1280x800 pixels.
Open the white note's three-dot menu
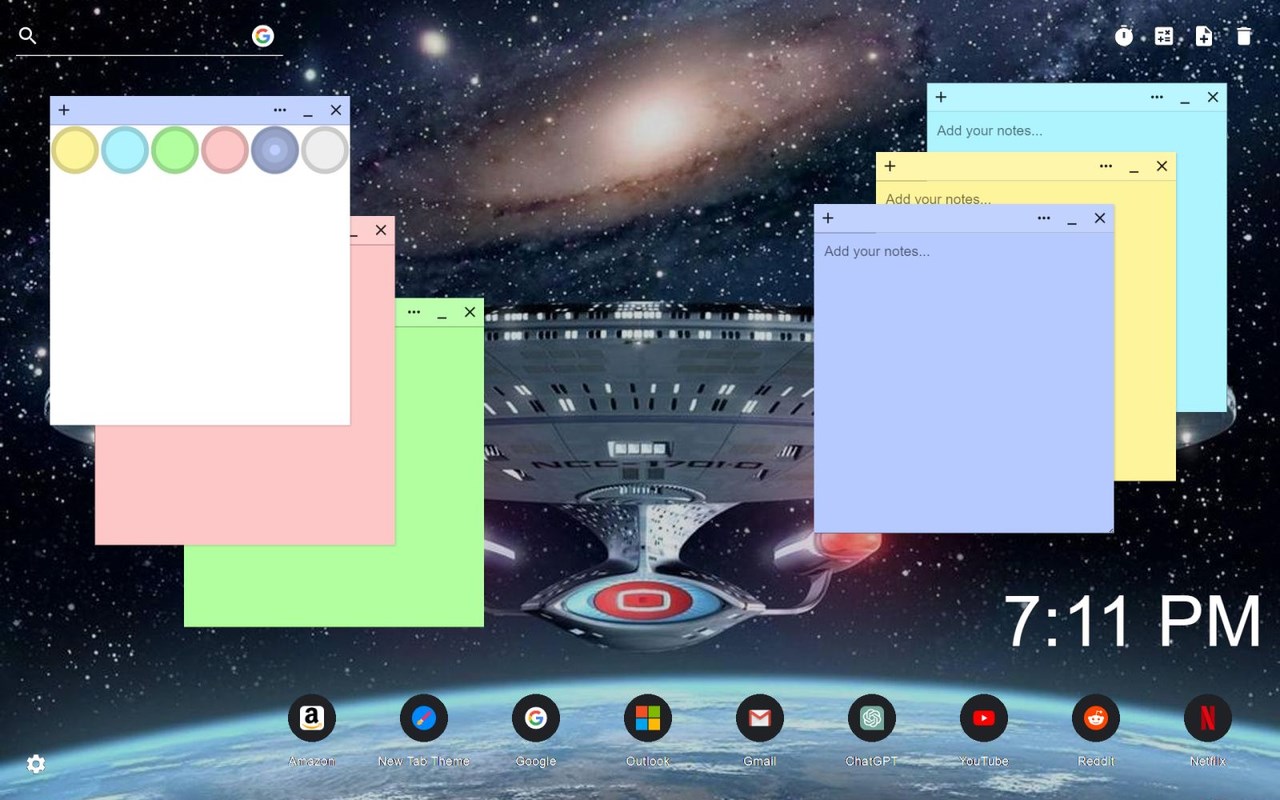pyautogui.click(x=280, y=110)
